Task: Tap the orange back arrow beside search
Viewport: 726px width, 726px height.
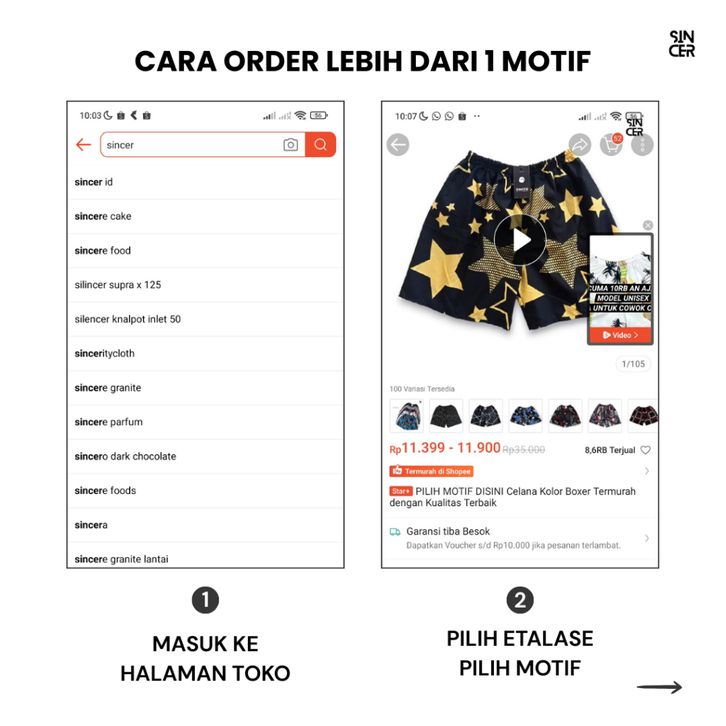Action: point(83,145)
